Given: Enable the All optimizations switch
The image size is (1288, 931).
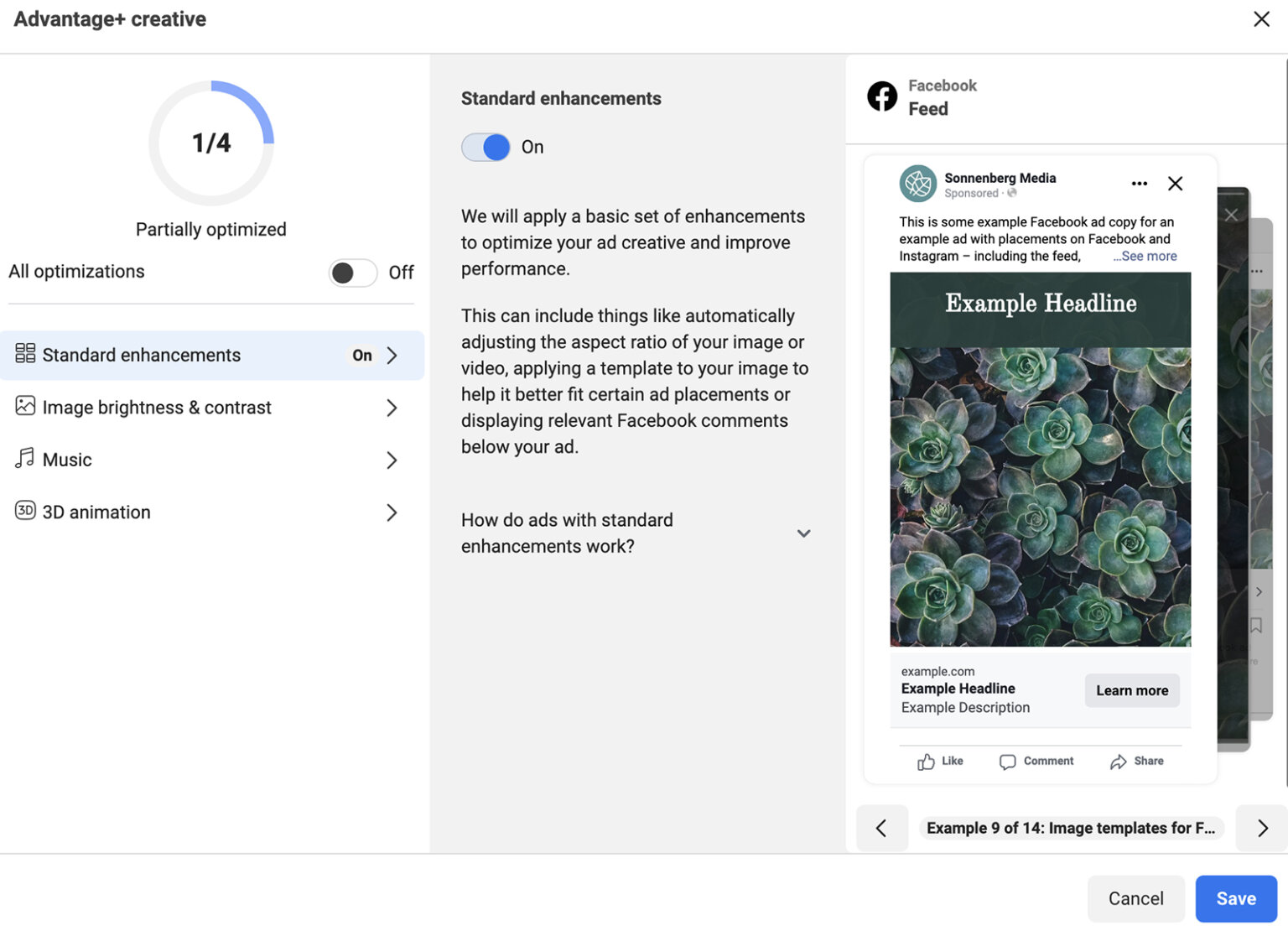Looking at the screenshot, I should [353, 273].
